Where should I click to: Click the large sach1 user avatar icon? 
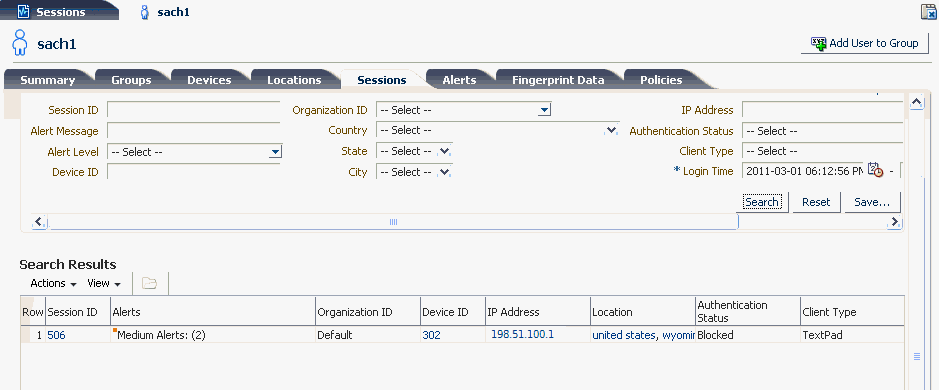coord(20,43)
